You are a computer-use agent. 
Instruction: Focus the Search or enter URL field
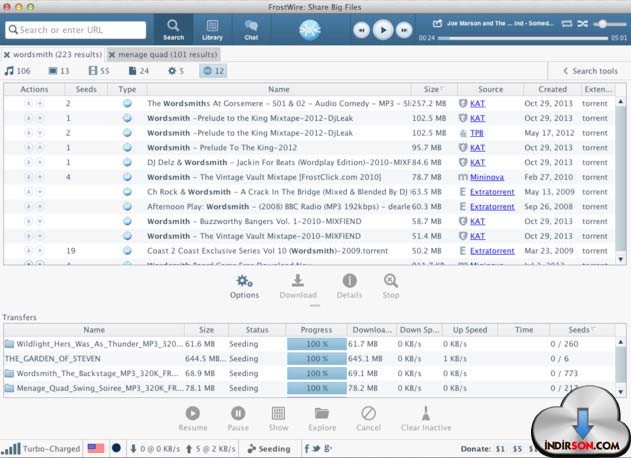pos(76,30)
